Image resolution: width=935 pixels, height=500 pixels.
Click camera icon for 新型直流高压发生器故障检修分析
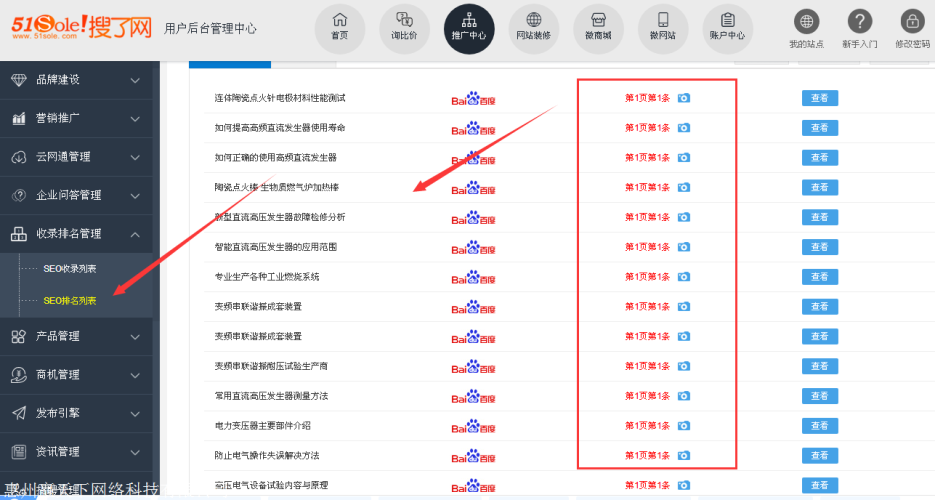684,217
